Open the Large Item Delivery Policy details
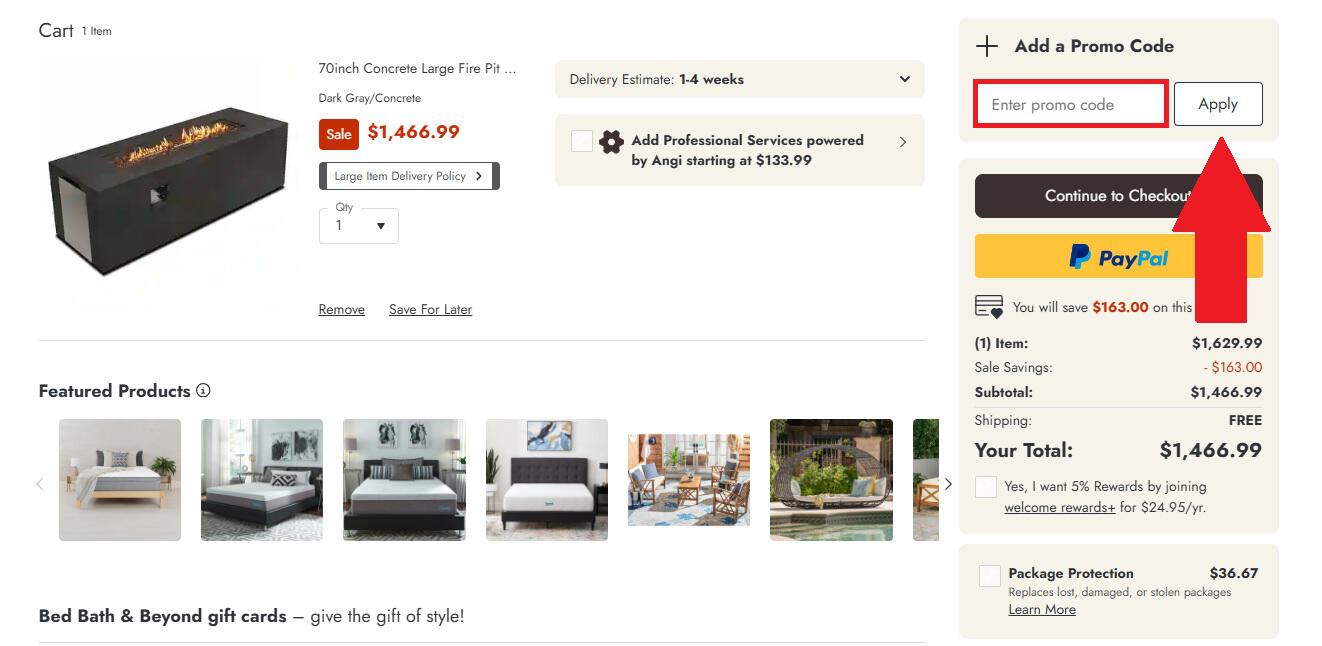 click(409, 175)
